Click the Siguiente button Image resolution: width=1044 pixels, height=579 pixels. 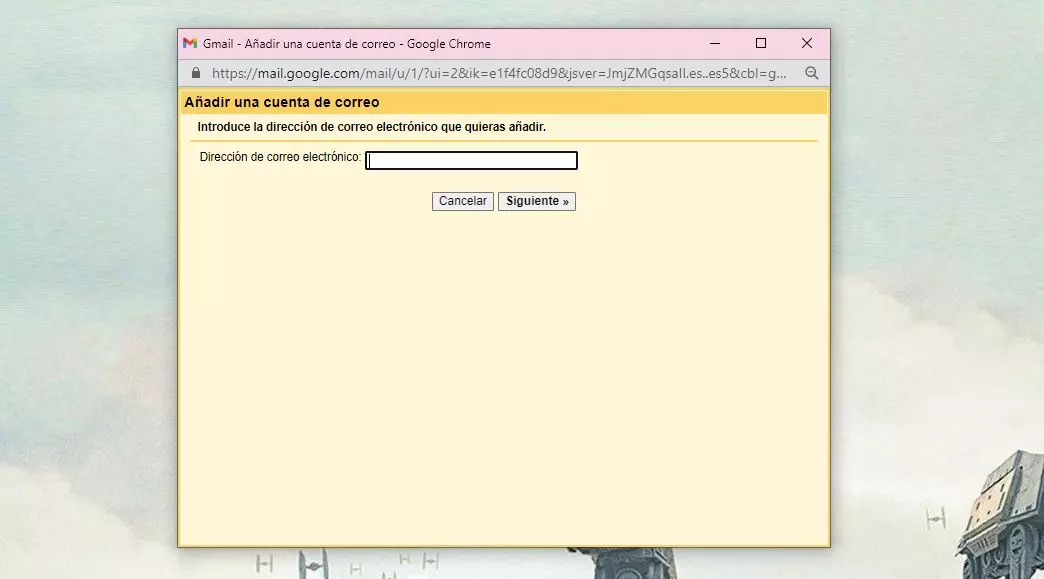(537, 201)
